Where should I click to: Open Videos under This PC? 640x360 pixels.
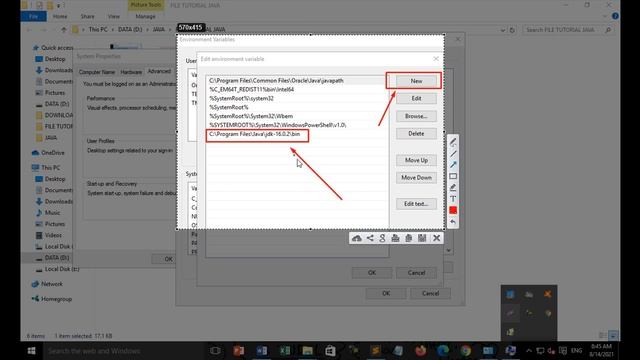coord(53,235)
